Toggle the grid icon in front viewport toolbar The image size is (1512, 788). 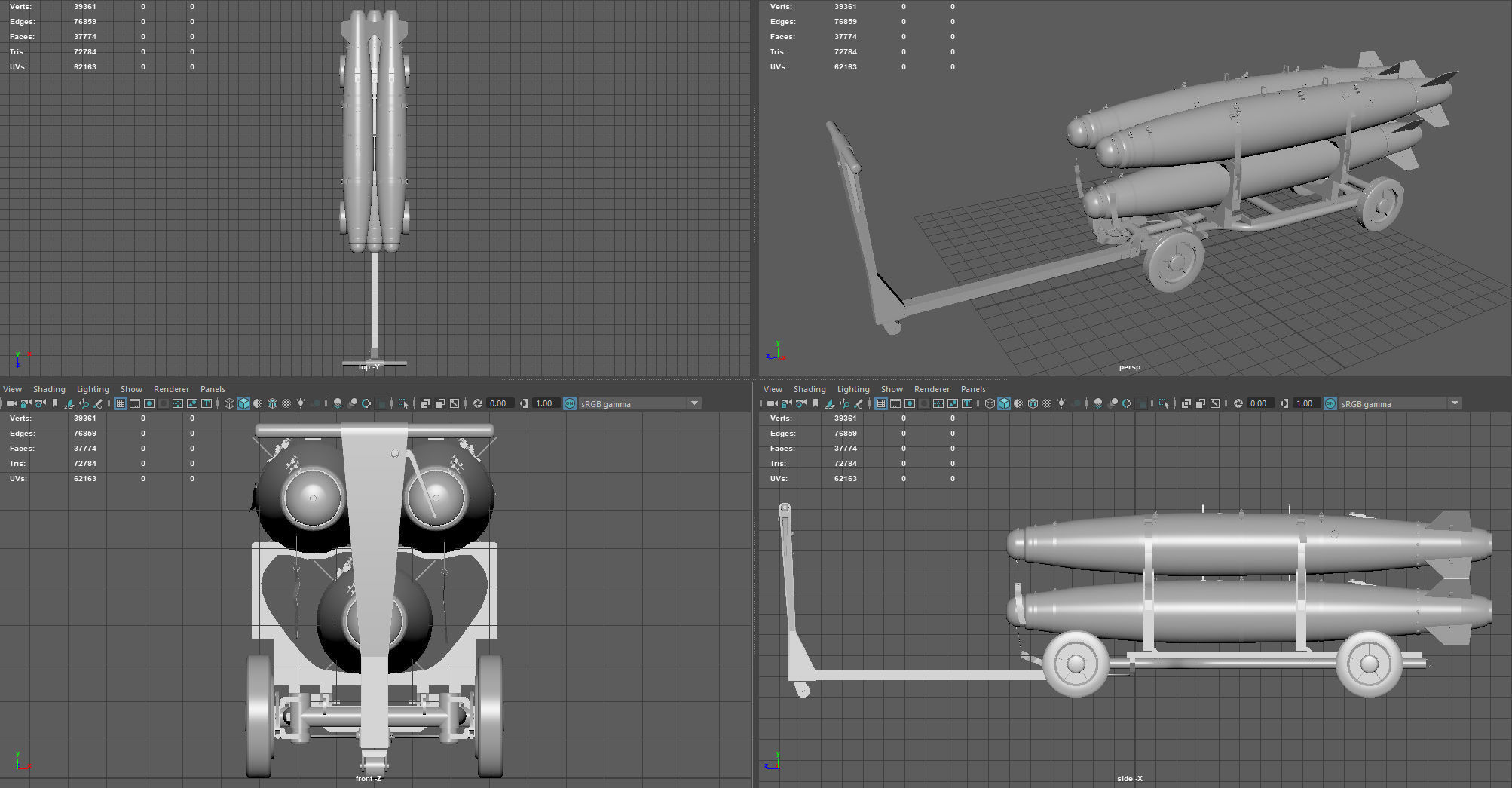(x=120, y=403)
